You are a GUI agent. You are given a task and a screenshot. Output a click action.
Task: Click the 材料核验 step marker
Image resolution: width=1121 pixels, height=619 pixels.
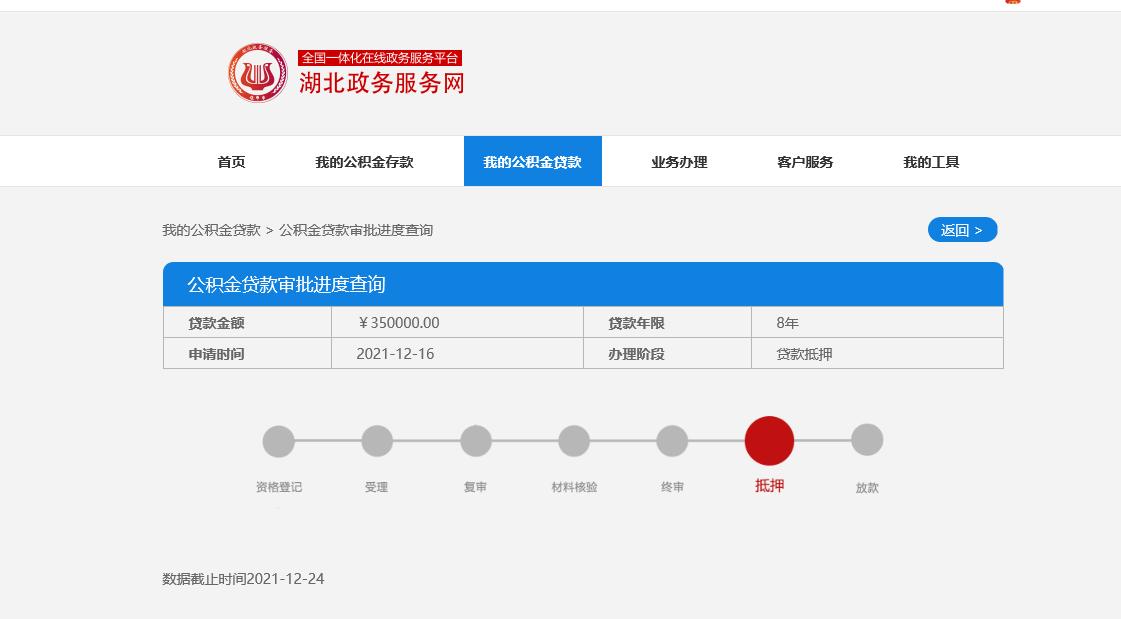point(573,440)
